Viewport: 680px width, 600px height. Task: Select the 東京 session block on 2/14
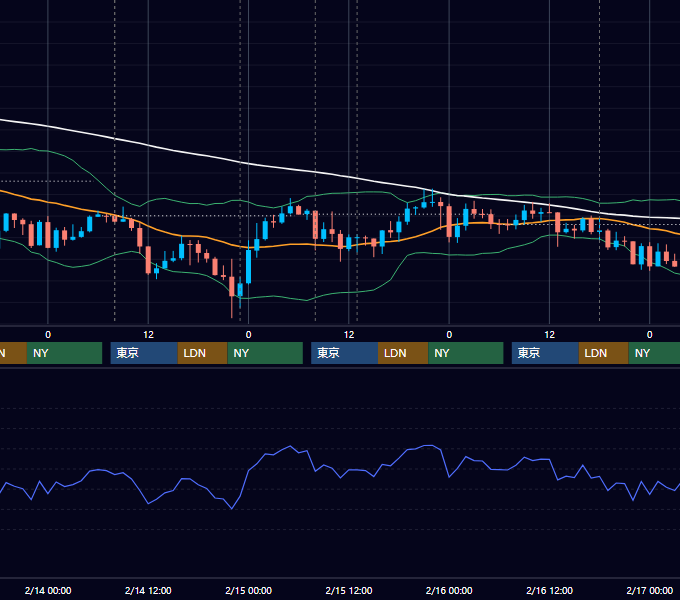pyautogui.click(x=144, y=353)
